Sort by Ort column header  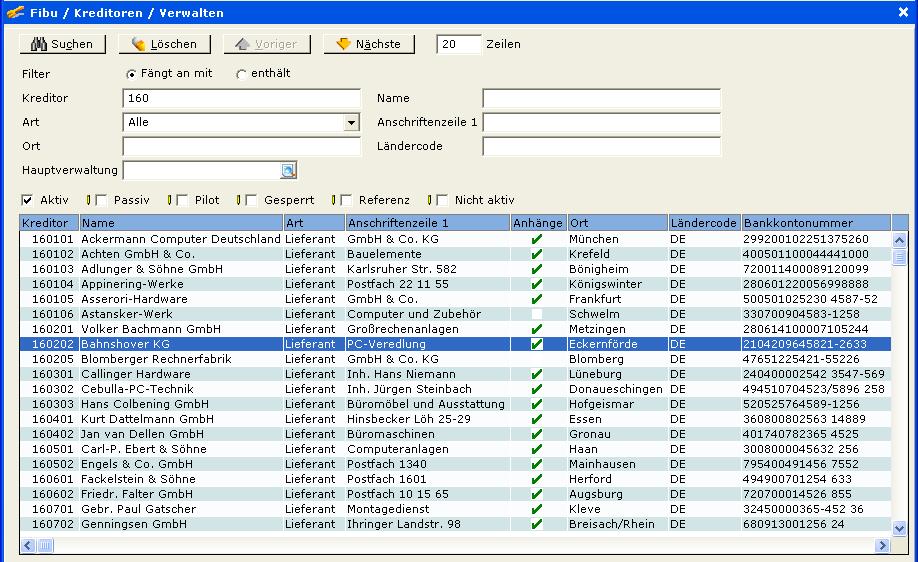618,223
